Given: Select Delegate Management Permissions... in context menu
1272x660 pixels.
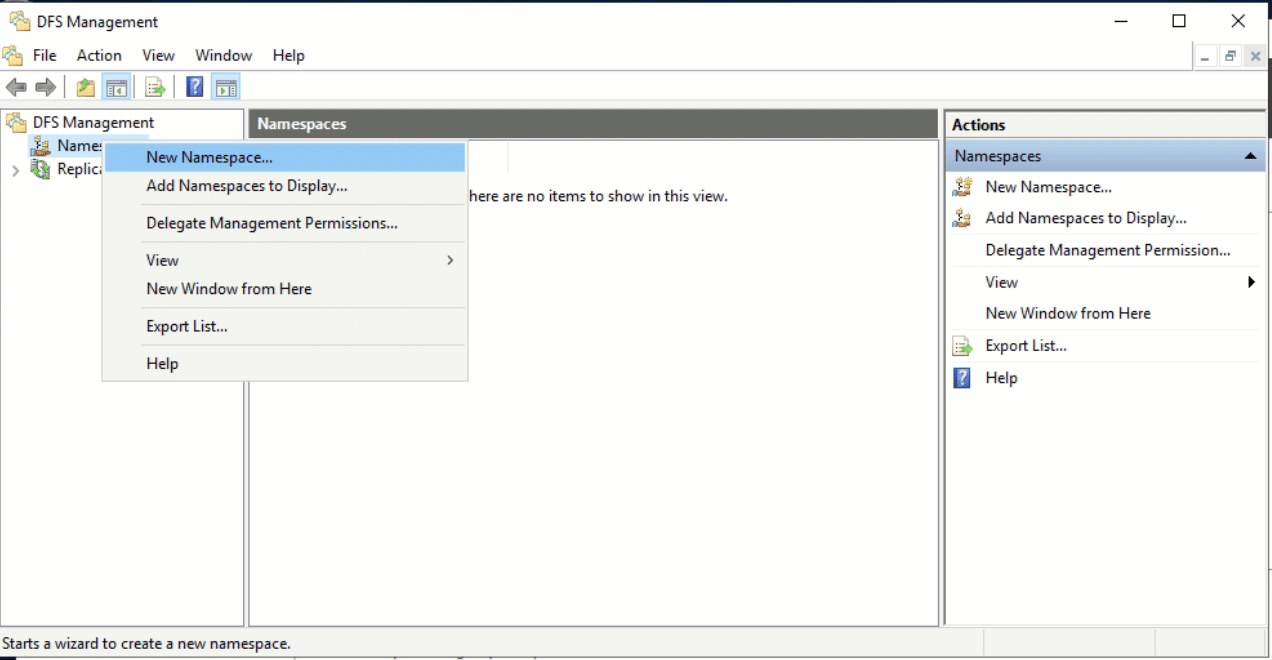Looking at the screenshot, I should (272, 223).
